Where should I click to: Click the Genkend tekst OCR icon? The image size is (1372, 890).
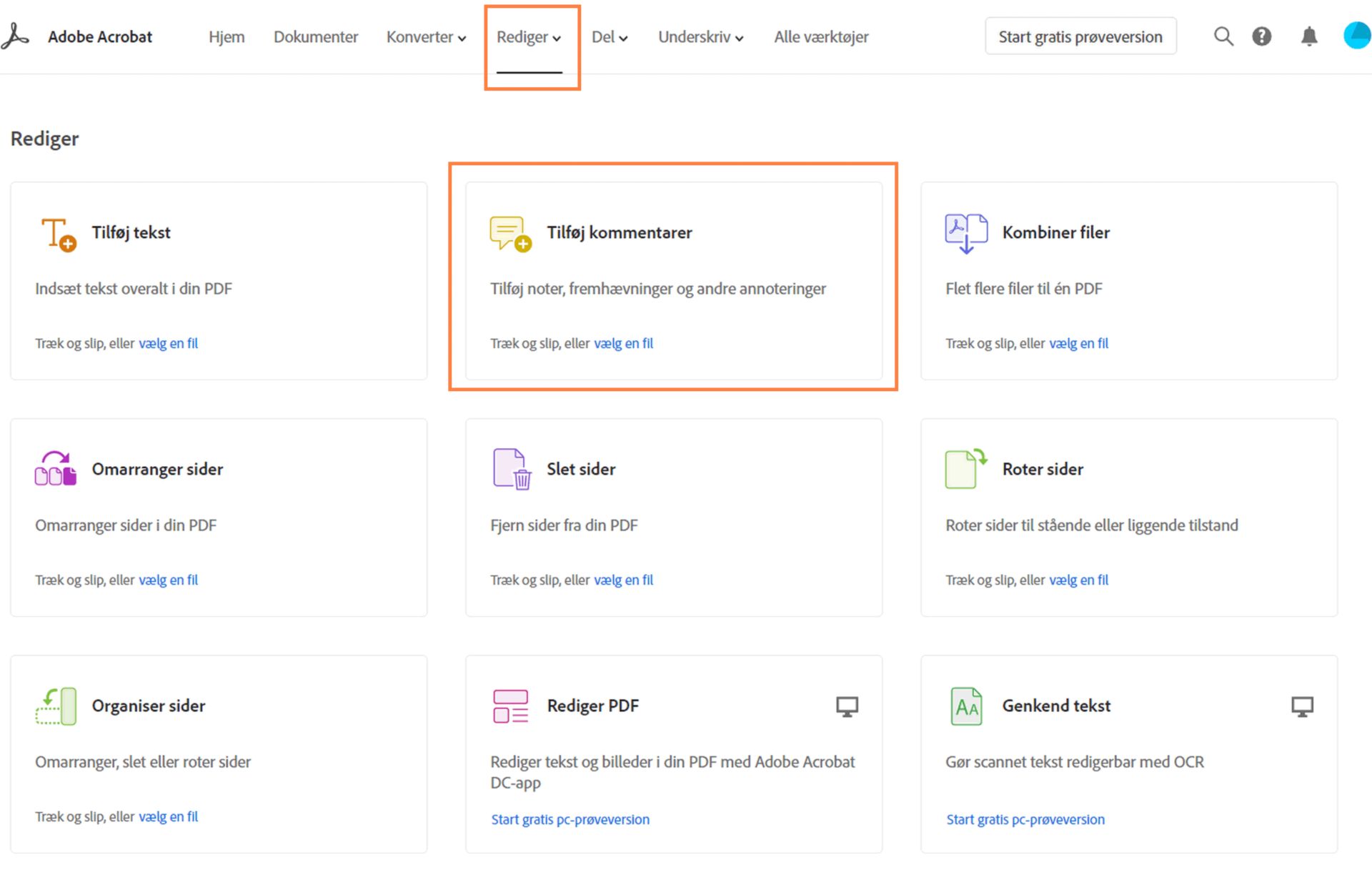click(x=966, y=706)
